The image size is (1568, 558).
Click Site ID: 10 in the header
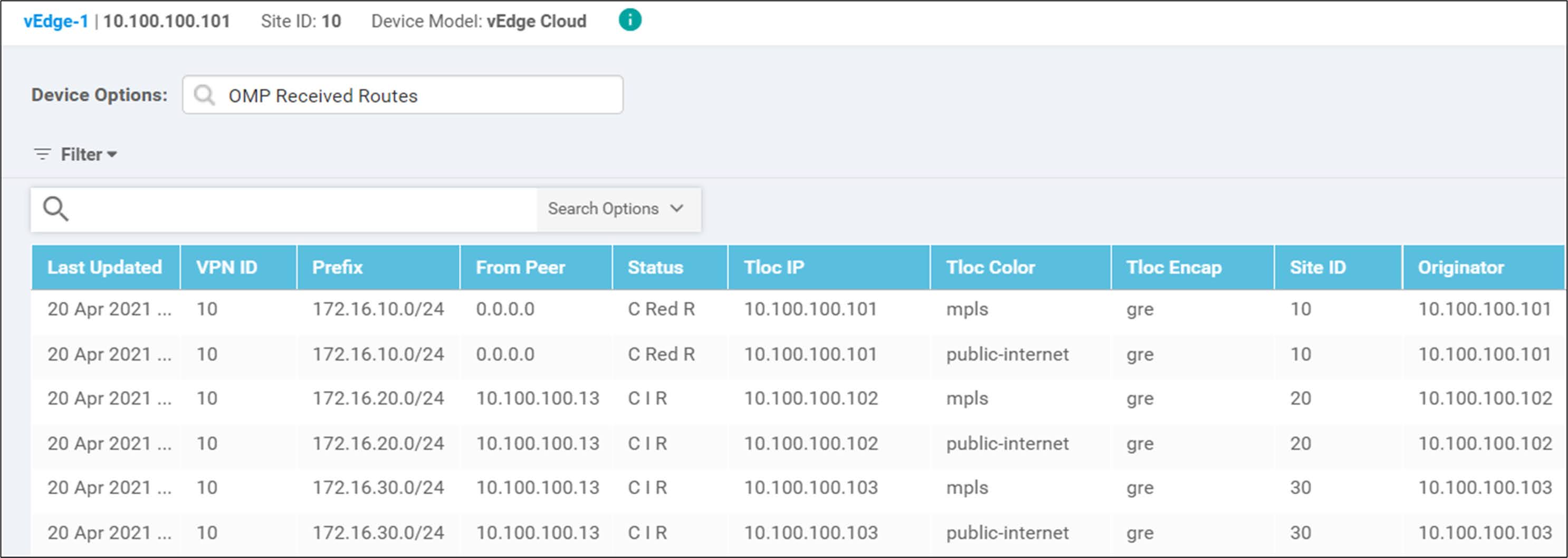301,21
